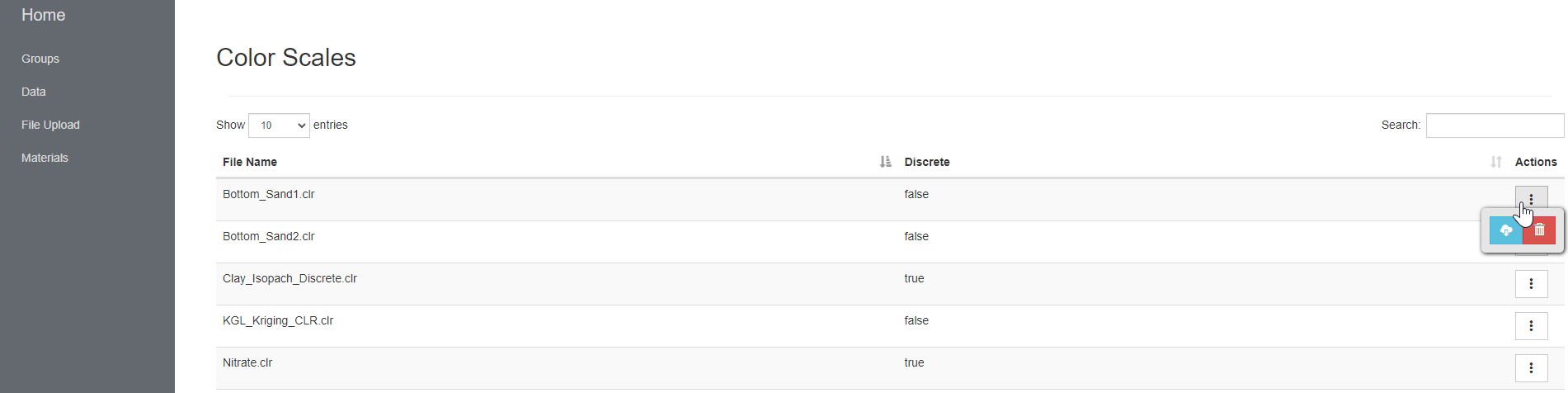Open actions menu for Clay_Isopach_Discrete.clr
The width and height of the screenshot is (1568, 393).
(1531, 283)
